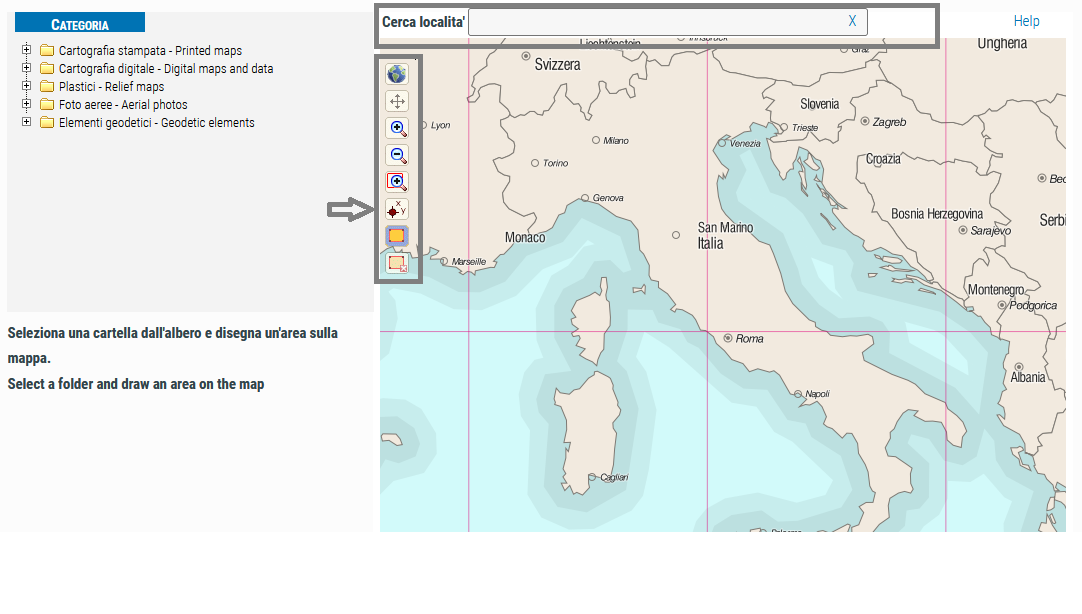Clear the search with the X button
This screenshot has width=1082, height=614.
pos(852,21)
